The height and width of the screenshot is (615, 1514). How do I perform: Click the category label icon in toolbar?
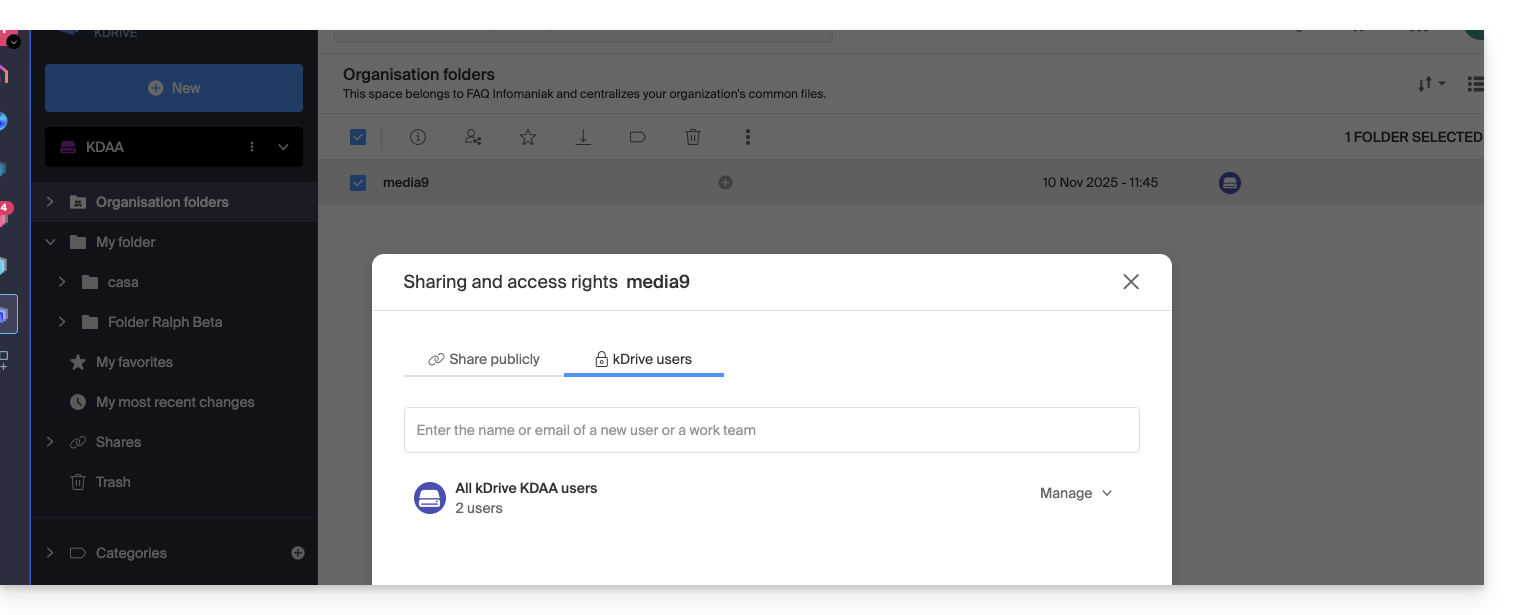click(x=638, y=137)
